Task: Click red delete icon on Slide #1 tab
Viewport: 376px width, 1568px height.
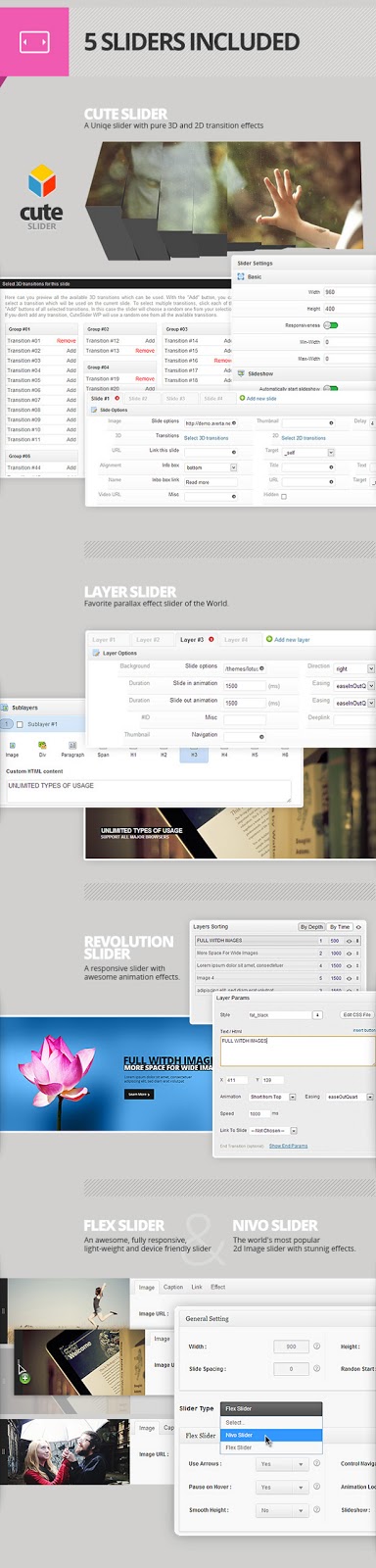Action: click(x=117, y=398)
